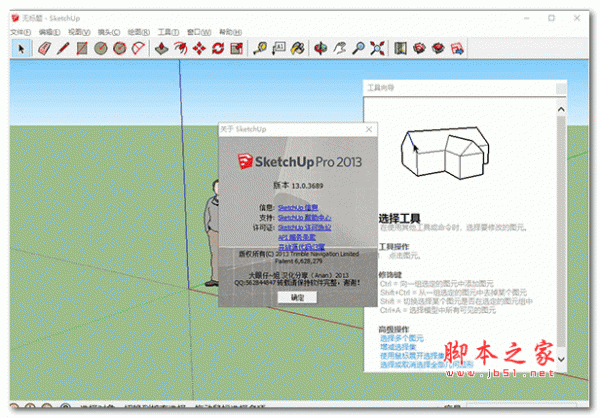Click Instructor panel scrollbar down arrow
Viewport: 600px width, 418px height.
(x=561, y=359)
